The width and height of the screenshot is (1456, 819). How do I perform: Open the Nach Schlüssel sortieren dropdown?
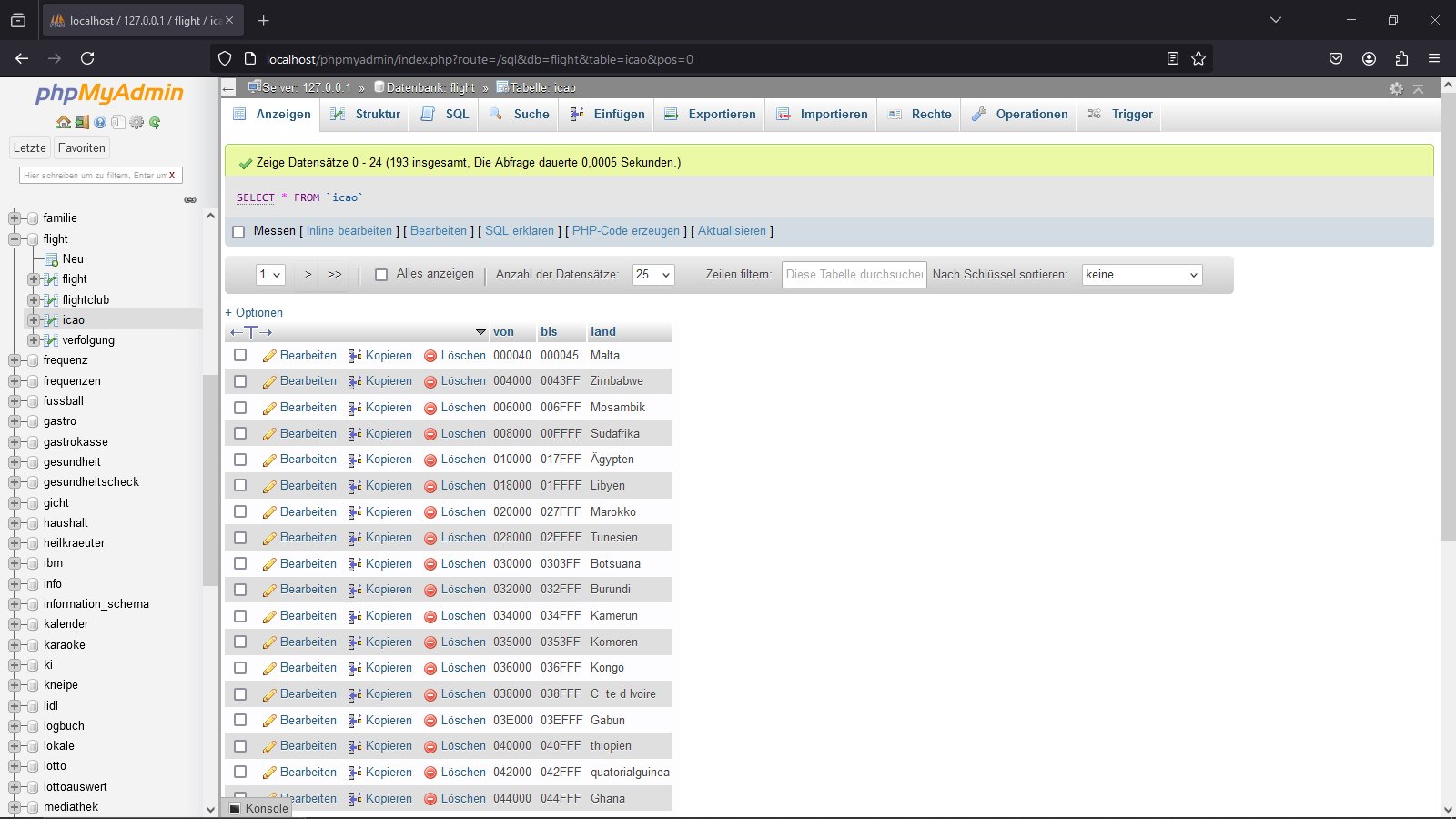pos(1142,275)
